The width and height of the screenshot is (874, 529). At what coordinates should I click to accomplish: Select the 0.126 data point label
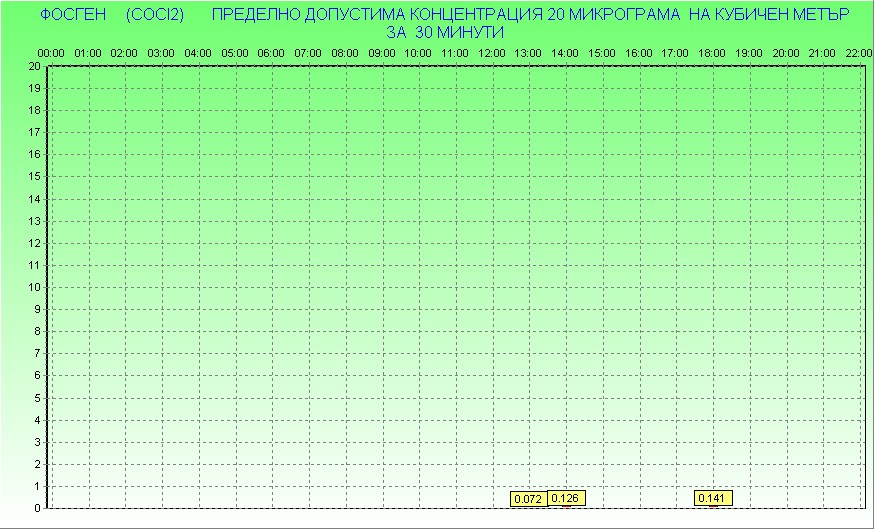566,498
